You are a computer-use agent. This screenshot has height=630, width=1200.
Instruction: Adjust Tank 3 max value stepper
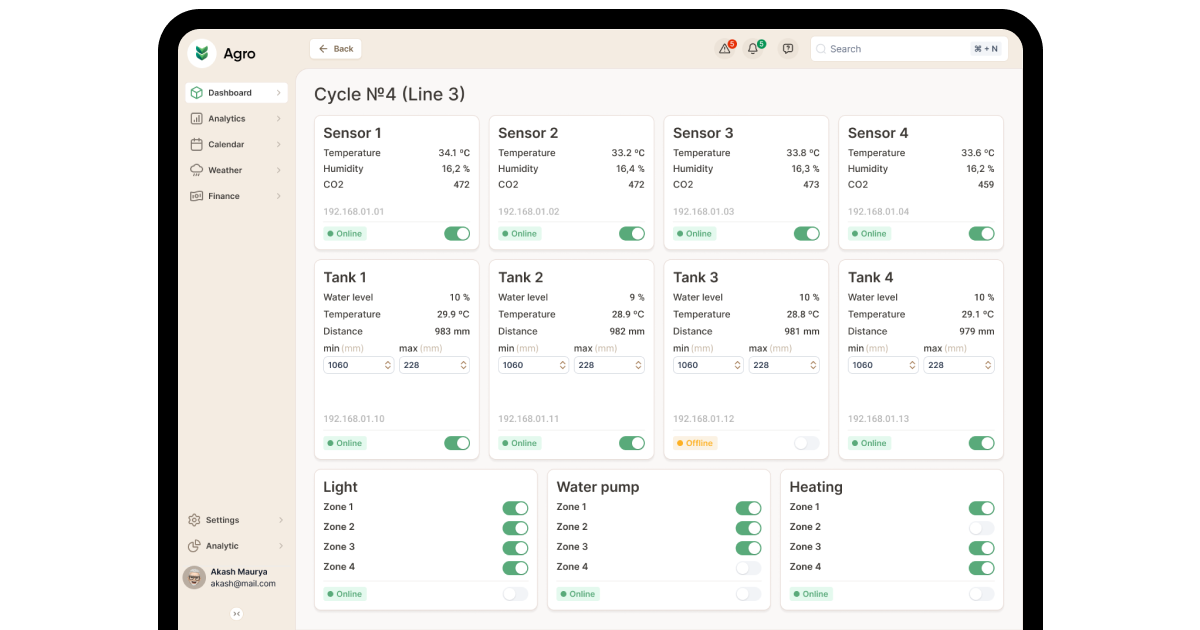coord(813,365)
